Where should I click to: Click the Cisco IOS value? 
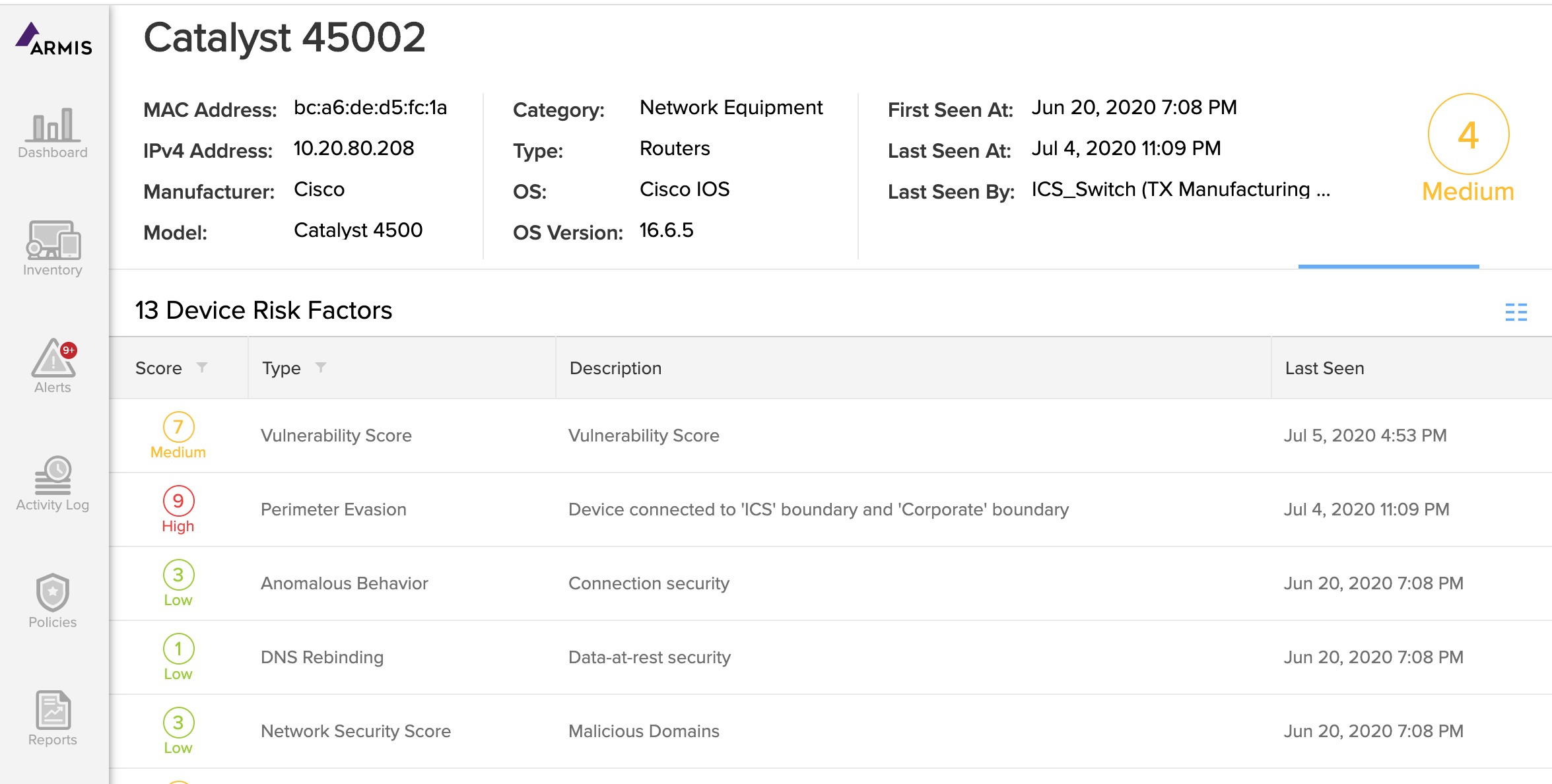685,189
